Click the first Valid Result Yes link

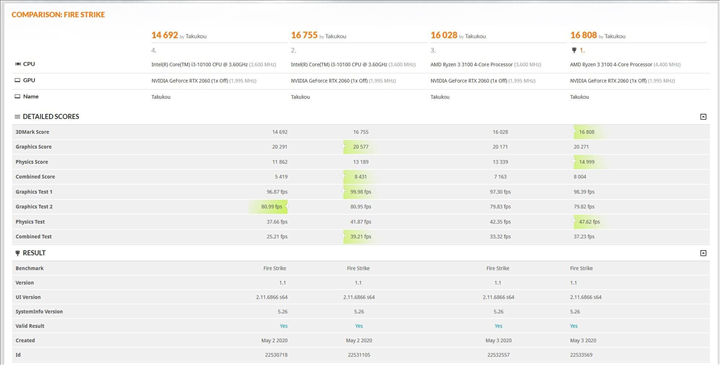(283, 326)
